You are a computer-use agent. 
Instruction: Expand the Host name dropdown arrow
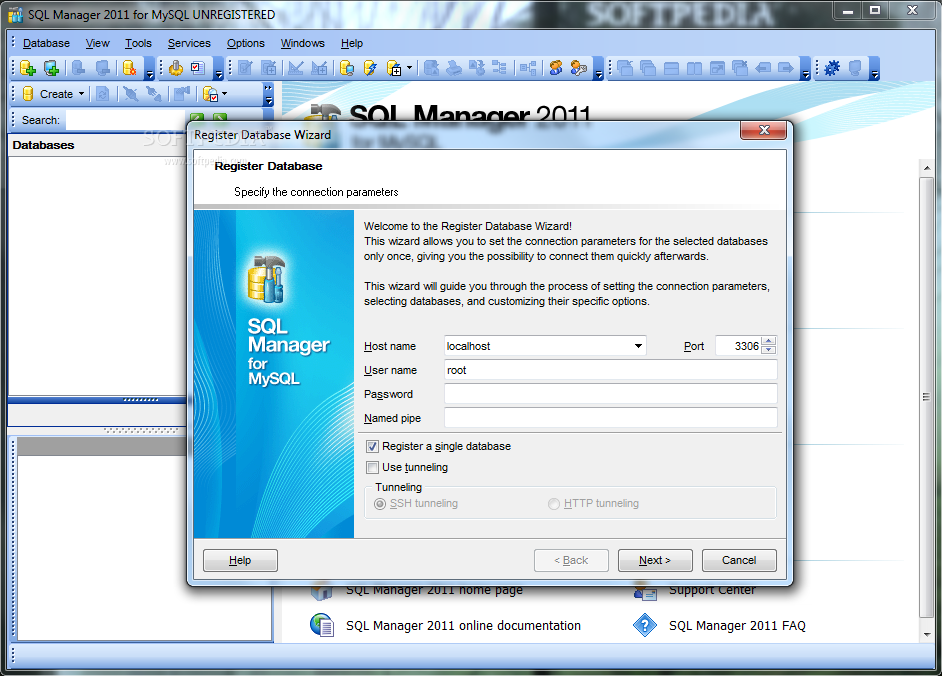point(638,346)
